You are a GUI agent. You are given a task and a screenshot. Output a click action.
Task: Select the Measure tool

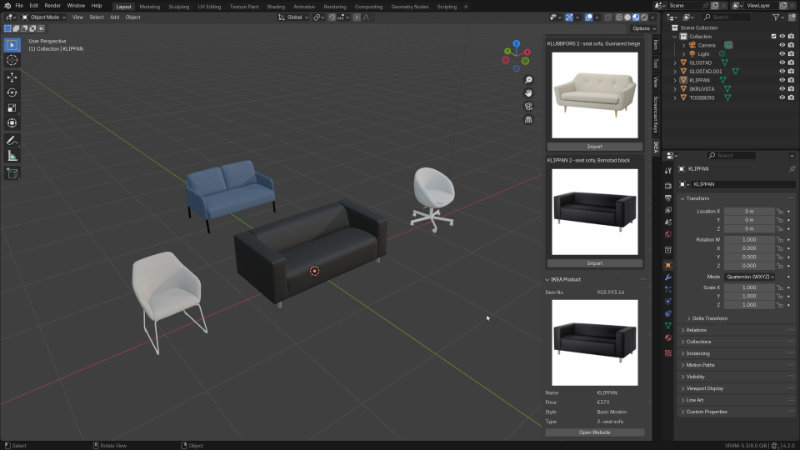tap(12, 156)
